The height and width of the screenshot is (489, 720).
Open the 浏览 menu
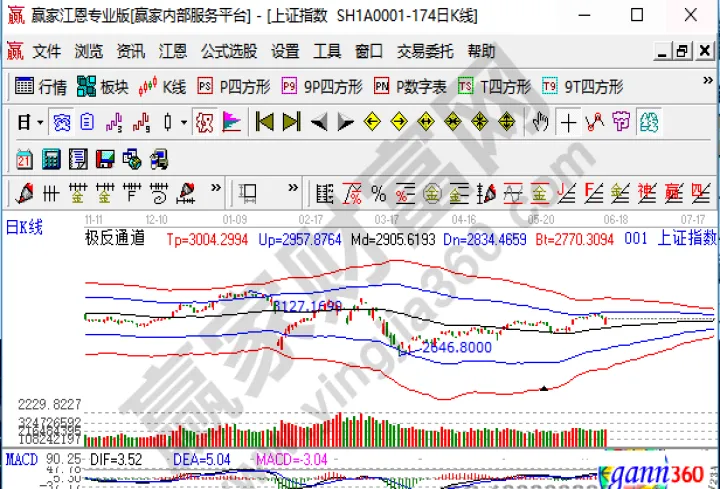pos(89,51)
